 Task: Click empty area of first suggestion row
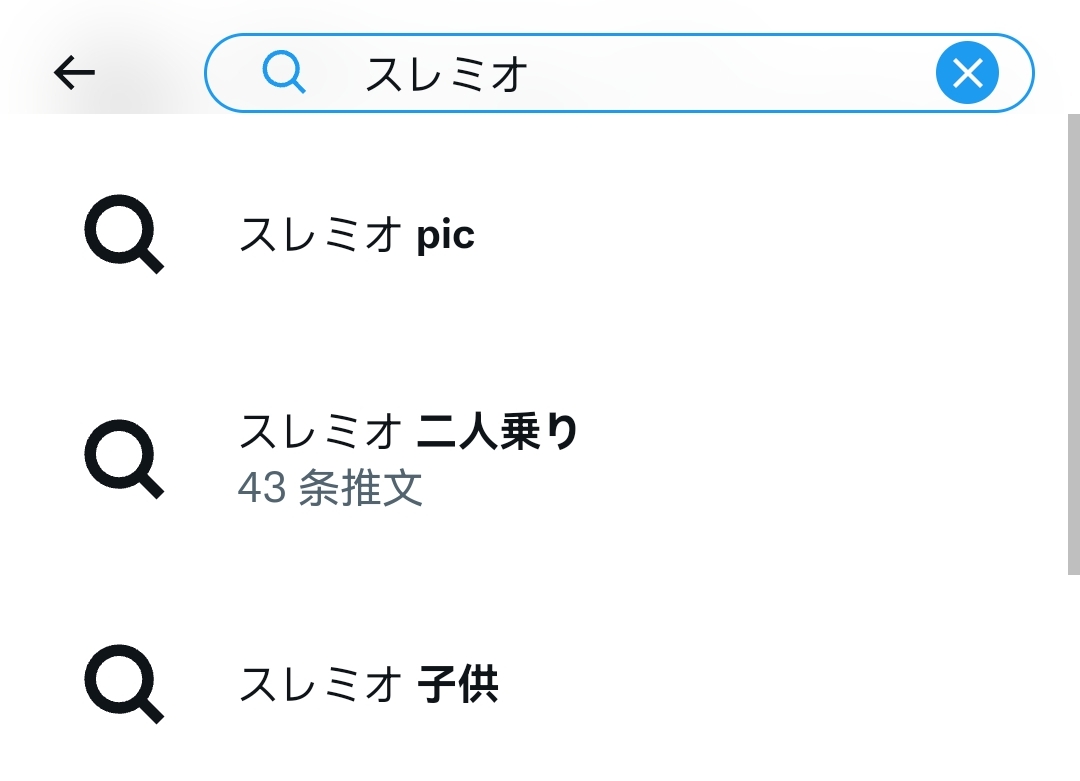click(758, 234)
